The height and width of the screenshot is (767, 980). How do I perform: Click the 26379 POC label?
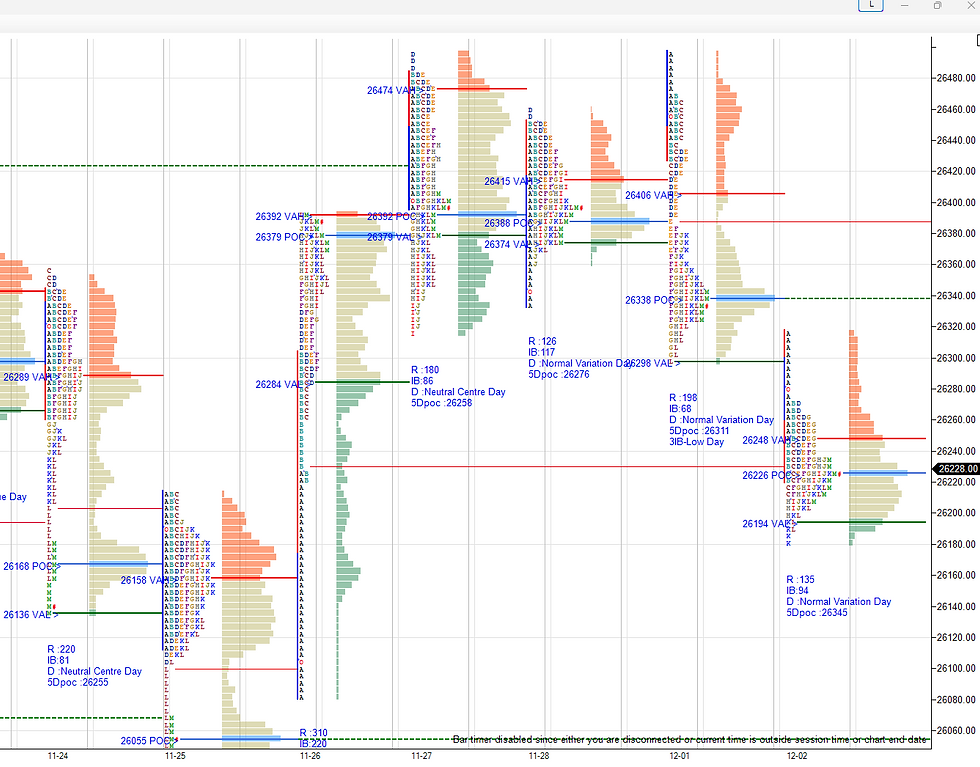(x=277, y=237)
